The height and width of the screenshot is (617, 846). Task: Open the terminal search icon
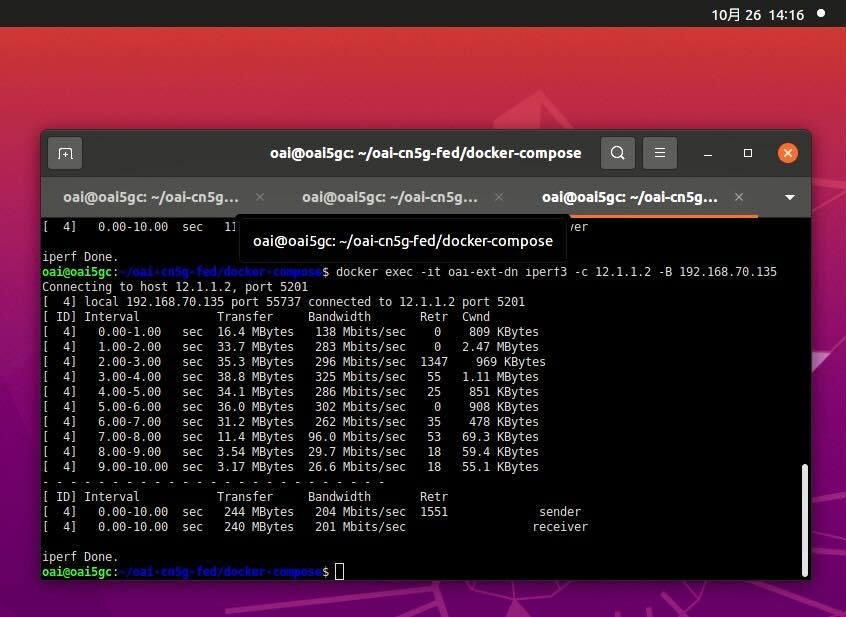click(618, 153)
